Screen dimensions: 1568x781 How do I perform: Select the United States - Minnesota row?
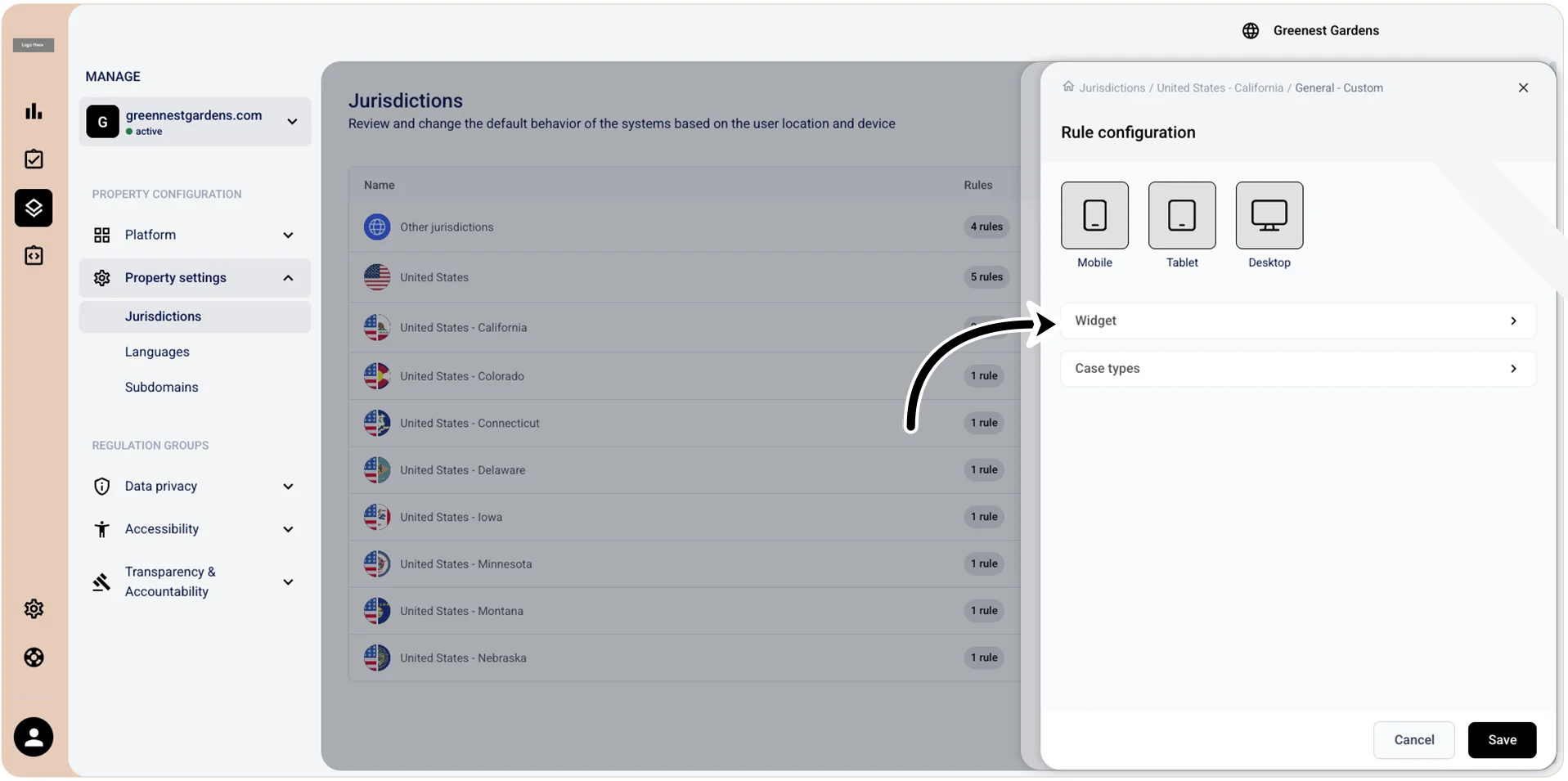[x=685, y=564]
